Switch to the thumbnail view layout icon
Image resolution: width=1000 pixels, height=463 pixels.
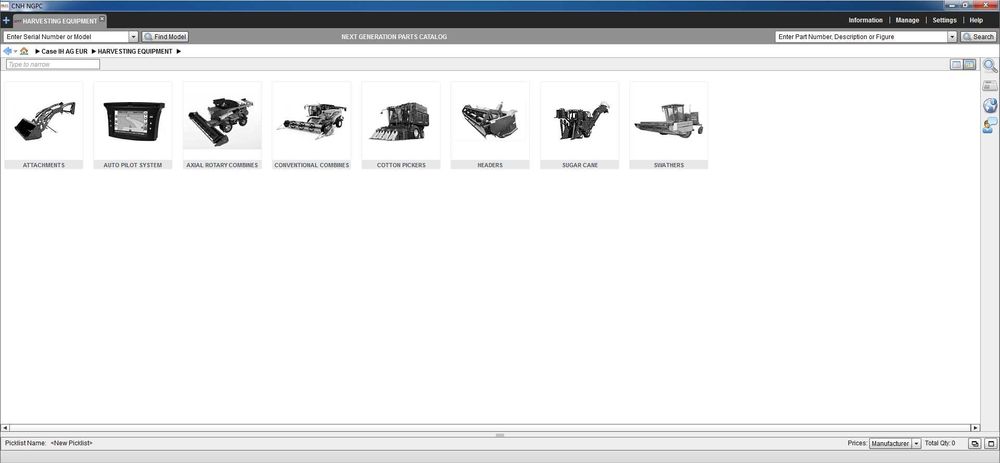coord(969,64)
